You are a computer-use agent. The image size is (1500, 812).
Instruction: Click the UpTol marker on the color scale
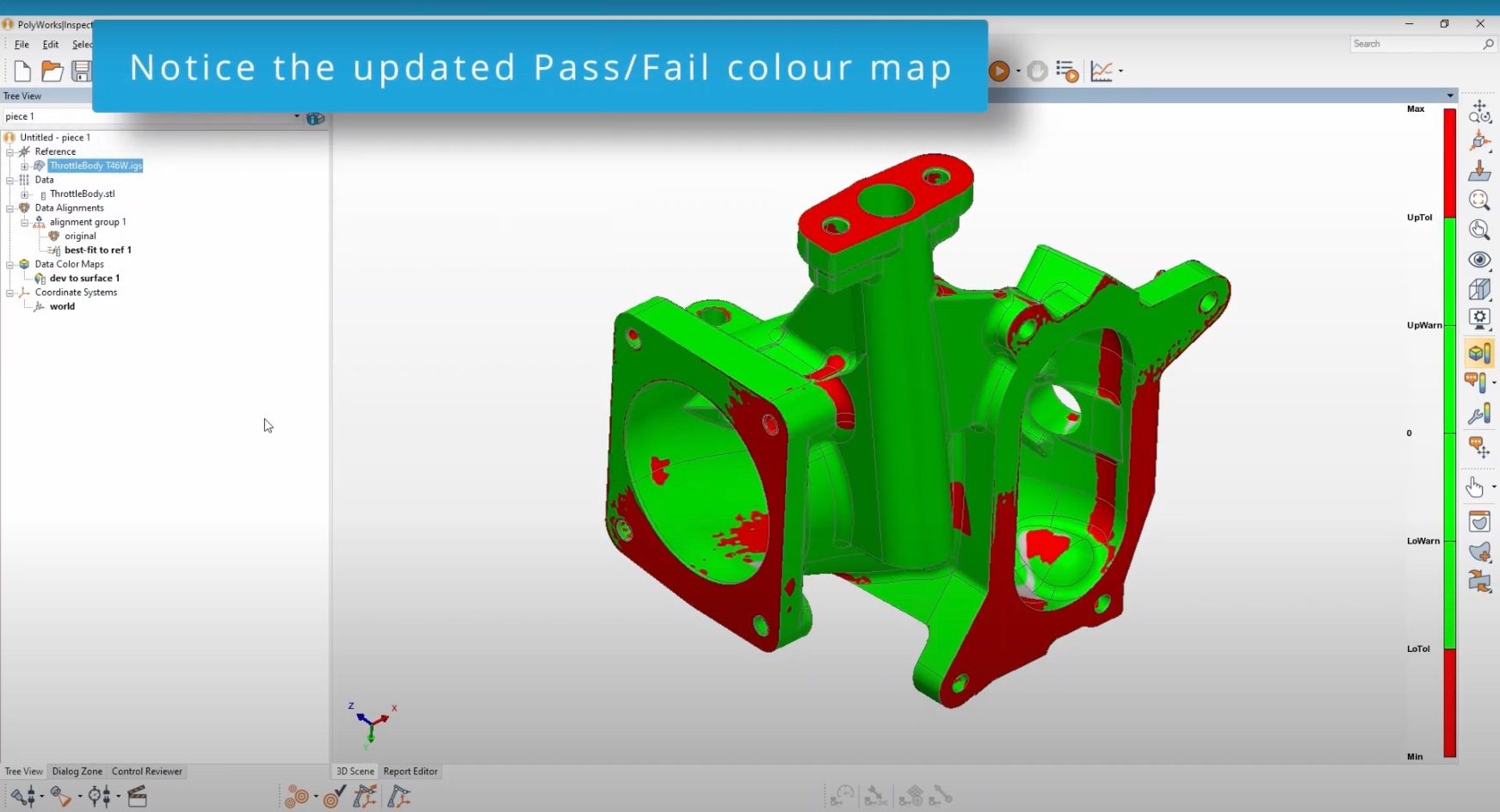(1417, 217)
